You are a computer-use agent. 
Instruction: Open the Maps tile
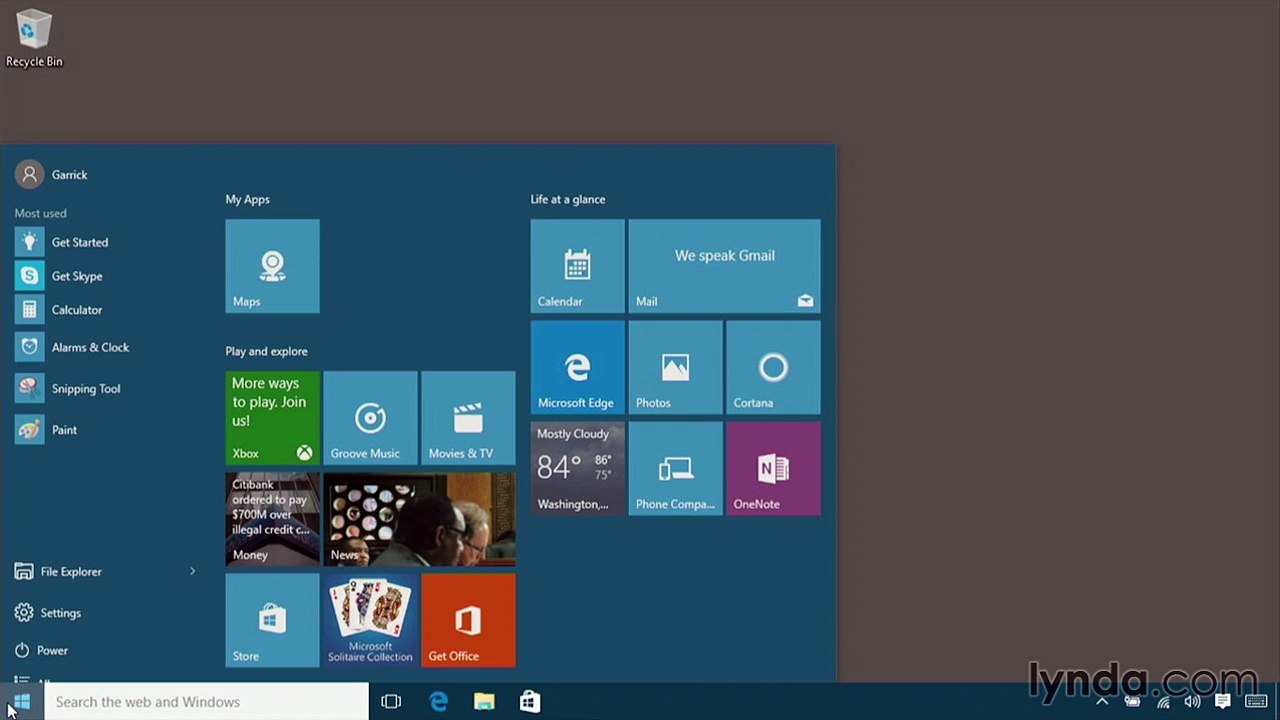coord(272,266)
